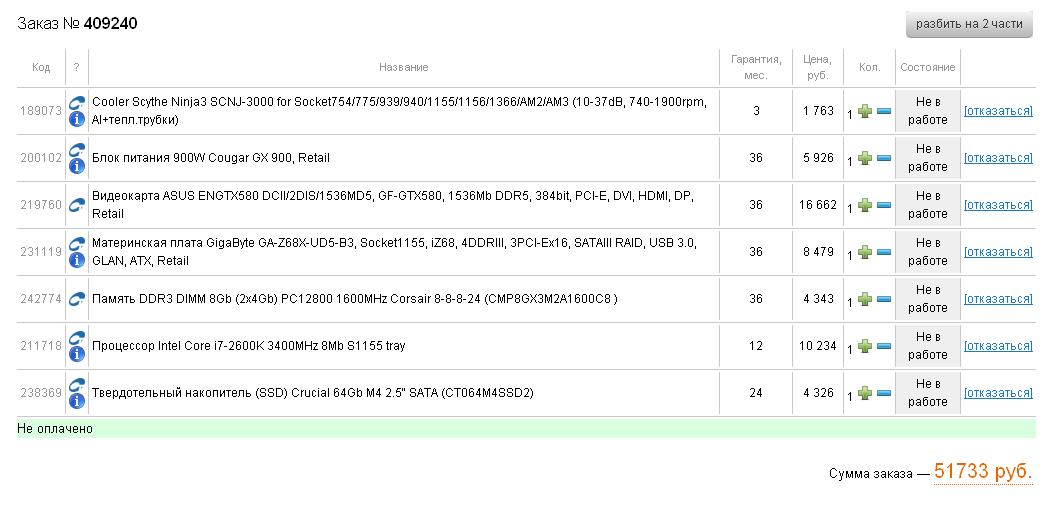Viewport: 1061px width, 525px height.
Task: Increase ASUS ENGTX580 quantity using plus icon
Action: tap(864, 205)
